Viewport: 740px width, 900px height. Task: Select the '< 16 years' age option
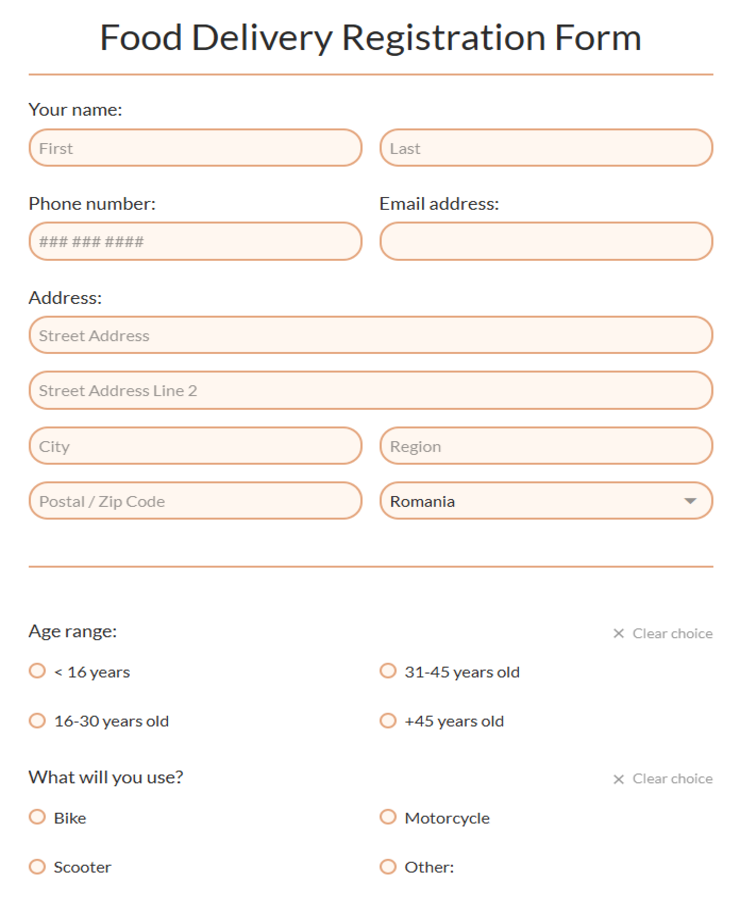[x=38, y=671]
